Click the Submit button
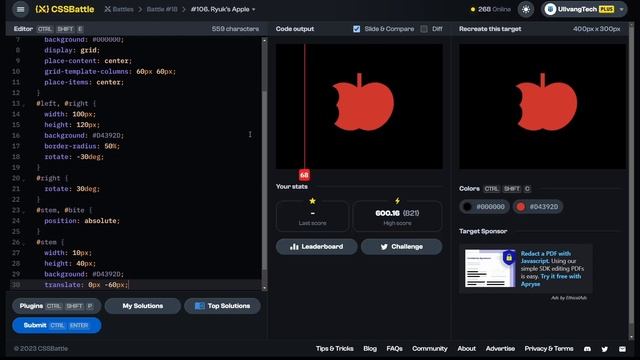Screen dimensions: 640x360 pos(57,325)
